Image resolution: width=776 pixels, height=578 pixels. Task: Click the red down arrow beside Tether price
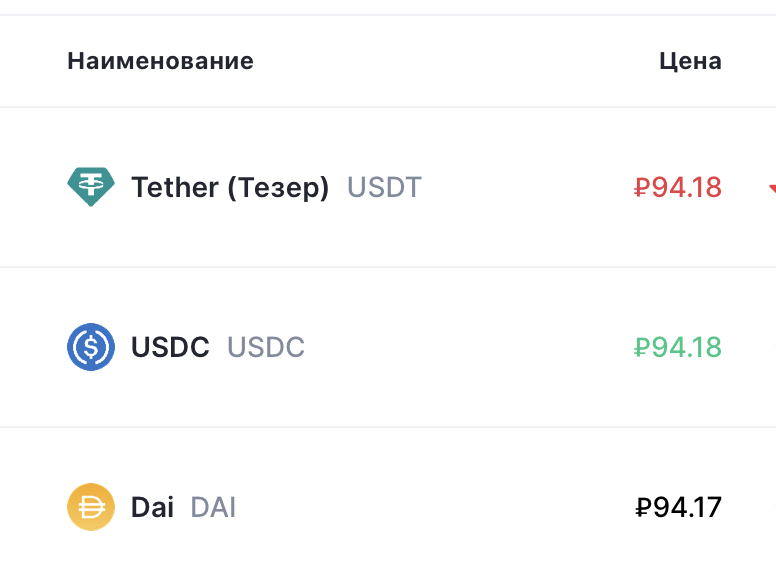click(x=773, y=188)
